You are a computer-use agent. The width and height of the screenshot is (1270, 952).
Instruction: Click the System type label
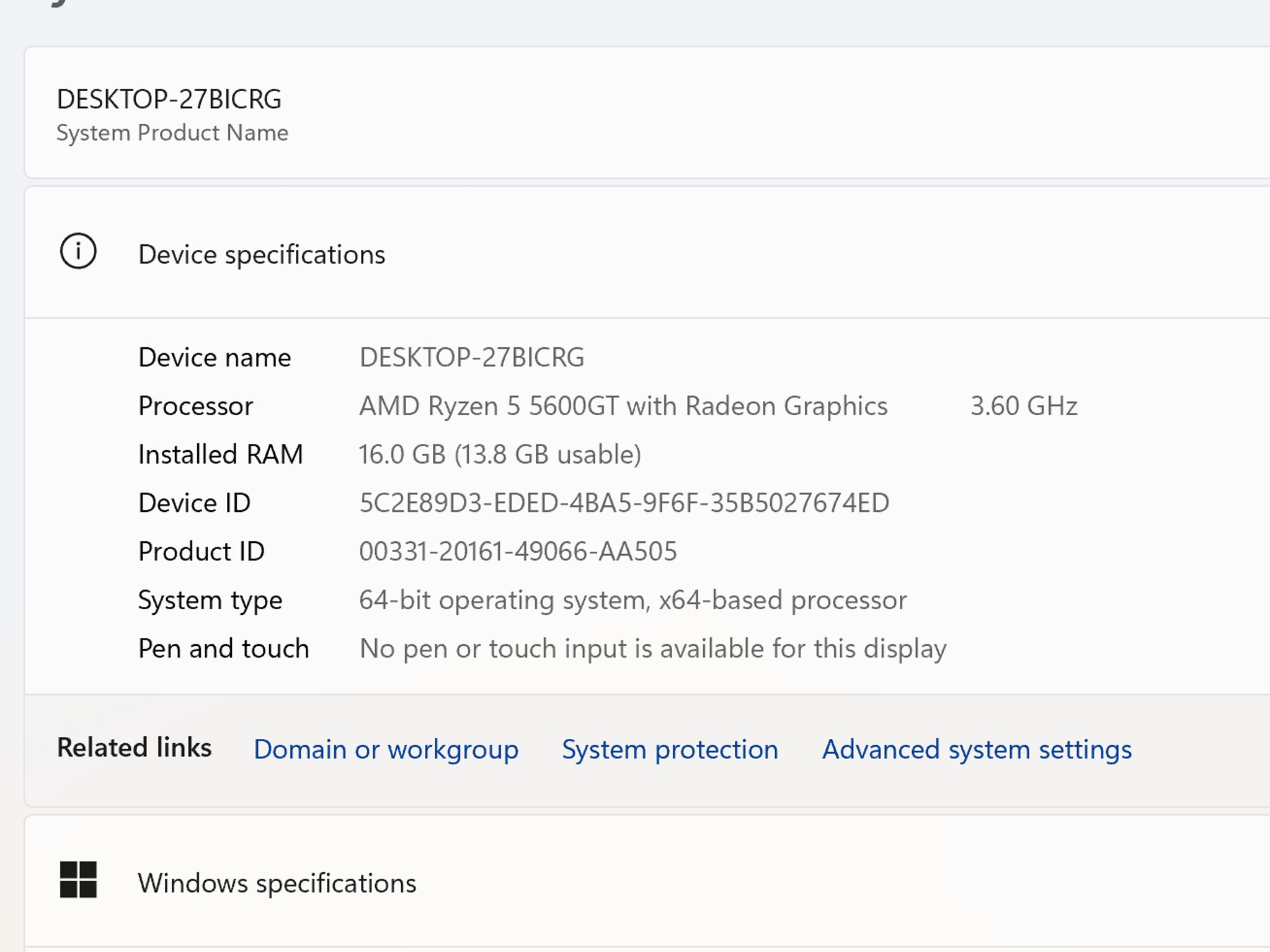(210, 601)
